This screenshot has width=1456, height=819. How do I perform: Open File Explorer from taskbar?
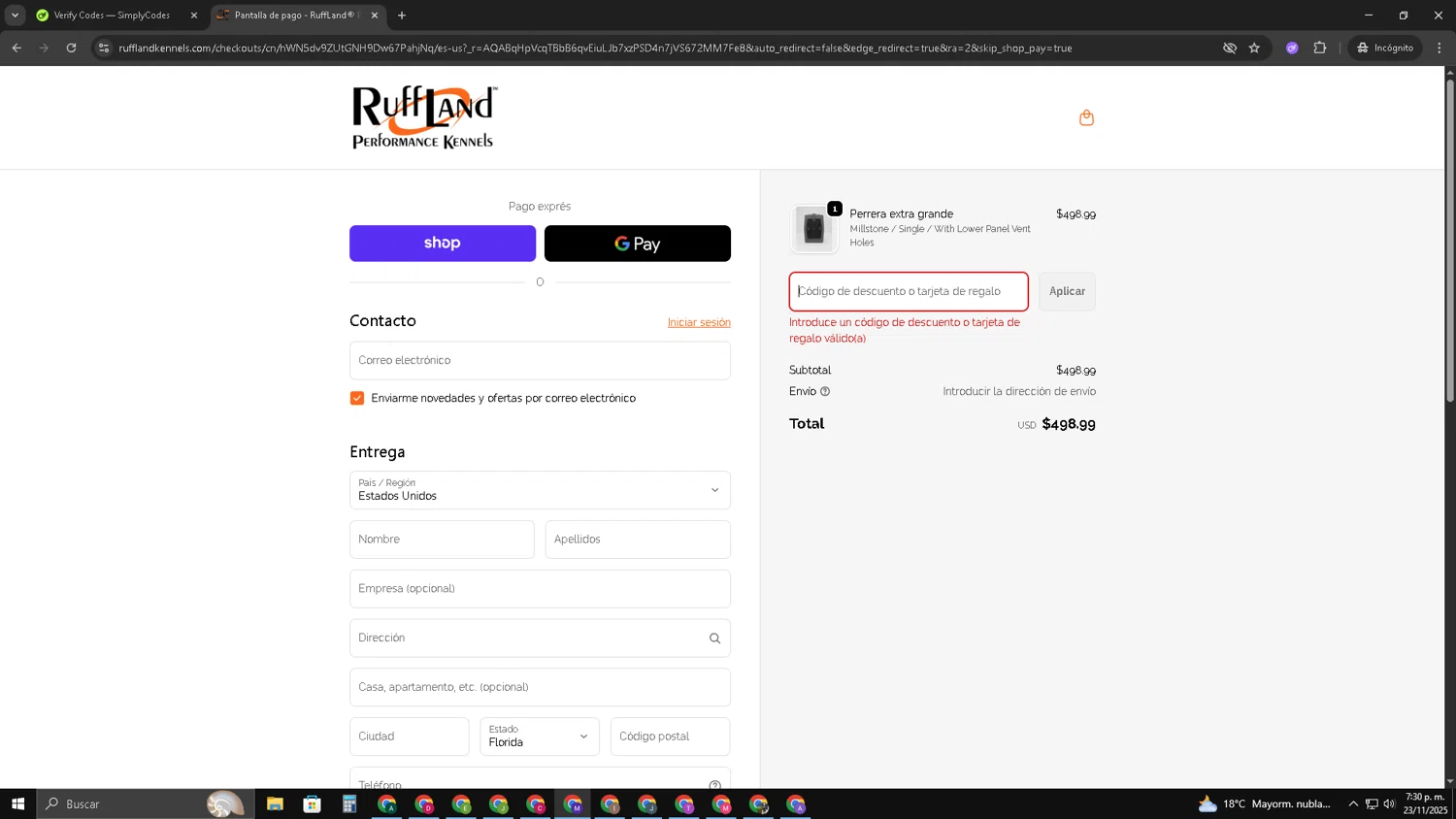tap(275, 803)
